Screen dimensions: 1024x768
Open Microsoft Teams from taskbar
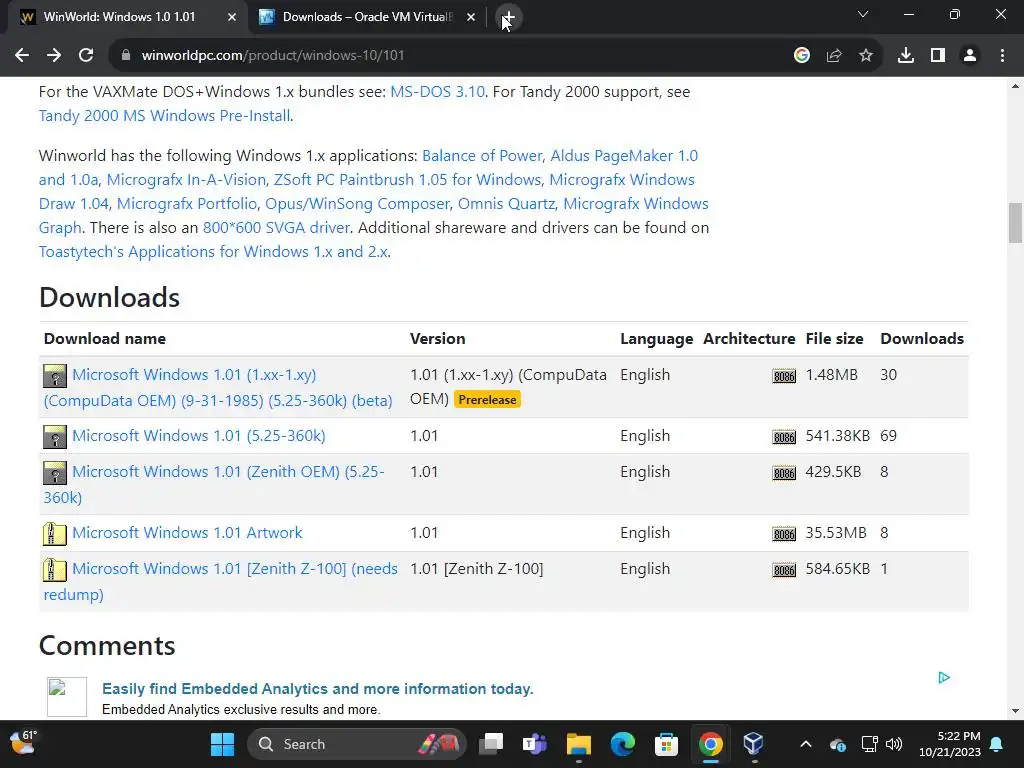[x=535, y=744]
